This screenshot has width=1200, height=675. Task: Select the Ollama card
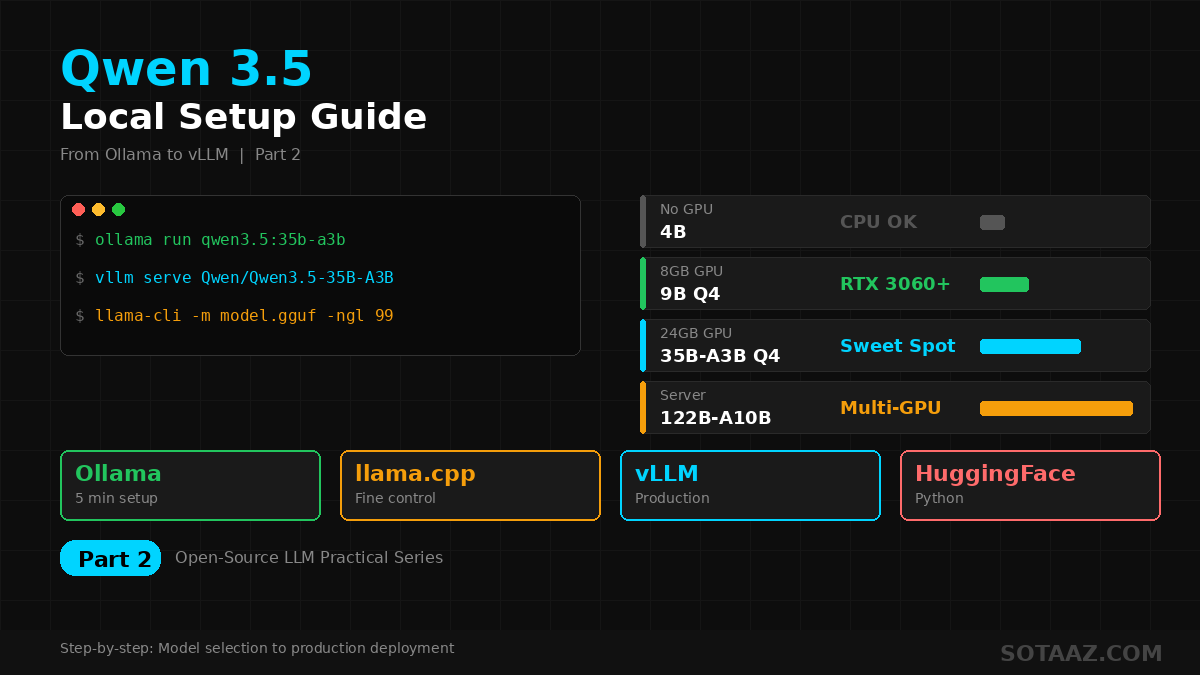coord(190,485)
